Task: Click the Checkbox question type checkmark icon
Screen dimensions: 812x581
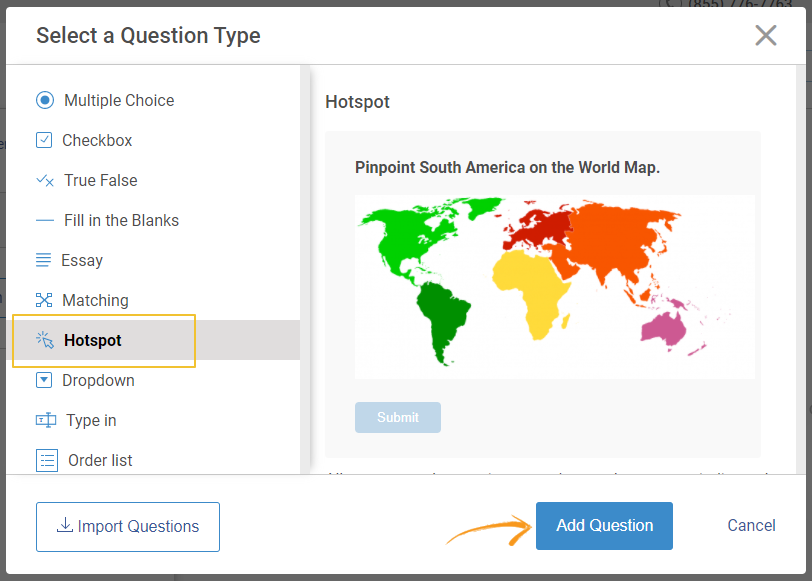Action: 44,140
